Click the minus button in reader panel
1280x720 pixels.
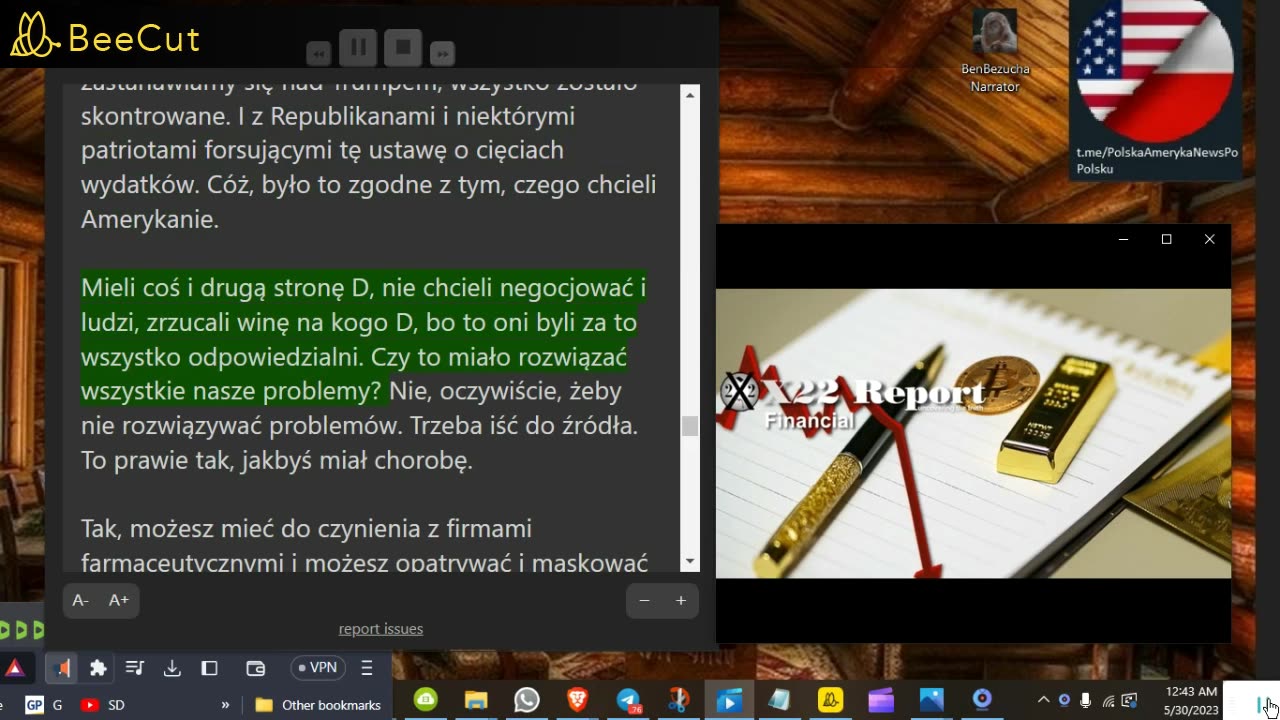pyautogui.click(x=644, y=600)
